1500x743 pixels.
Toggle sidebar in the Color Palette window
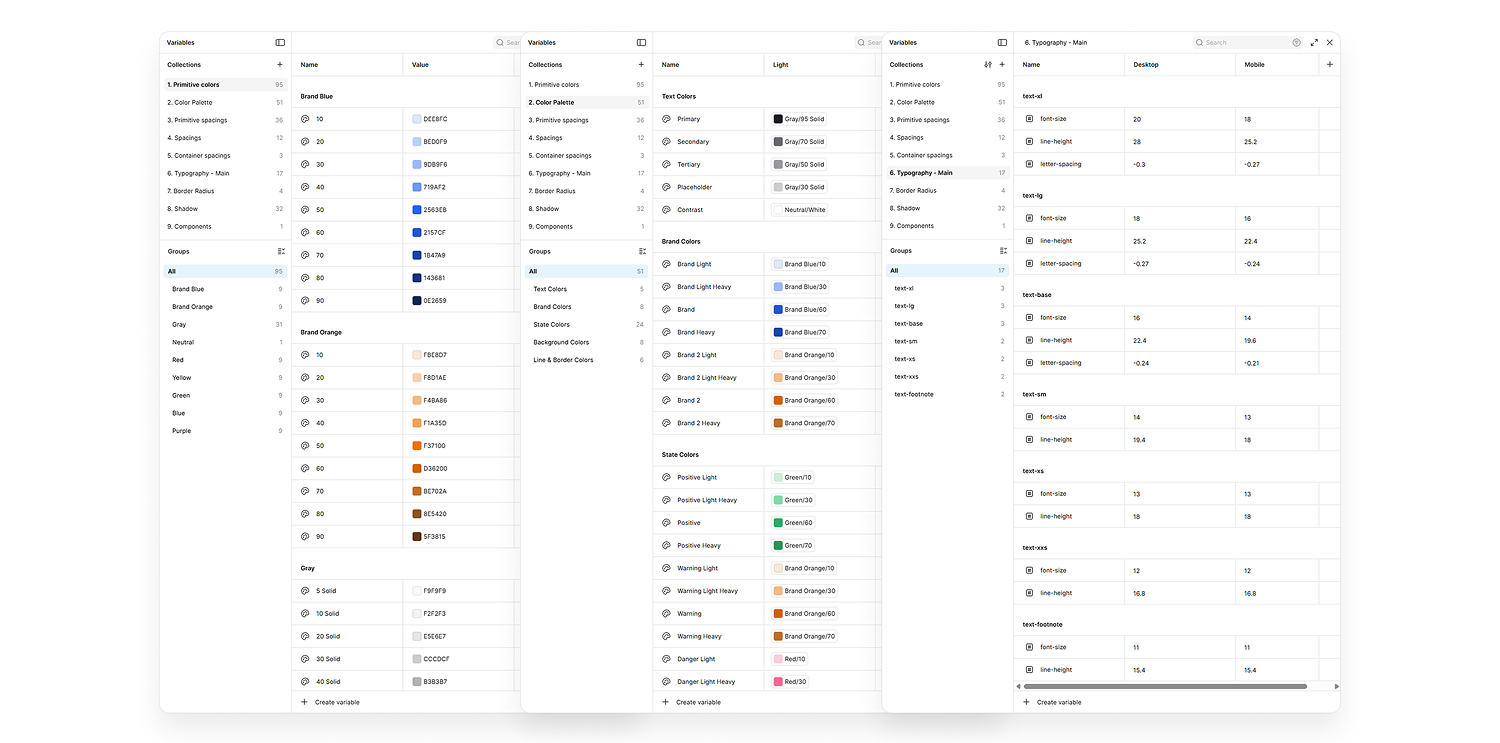tap(641, 43)
